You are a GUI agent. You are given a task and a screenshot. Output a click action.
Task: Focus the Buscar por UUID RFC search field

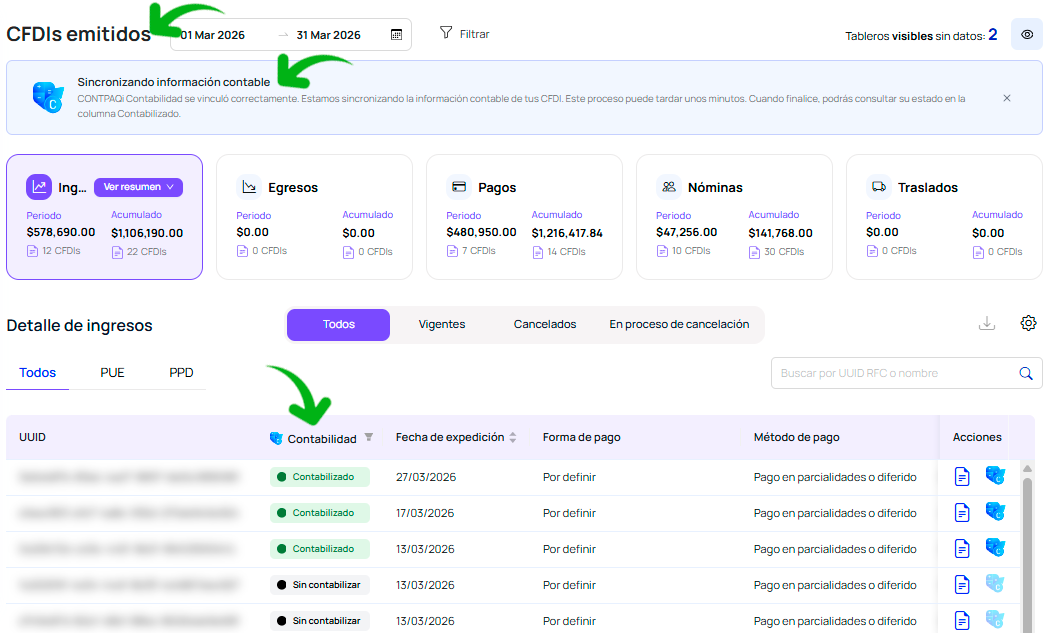[x=894, y=373]
